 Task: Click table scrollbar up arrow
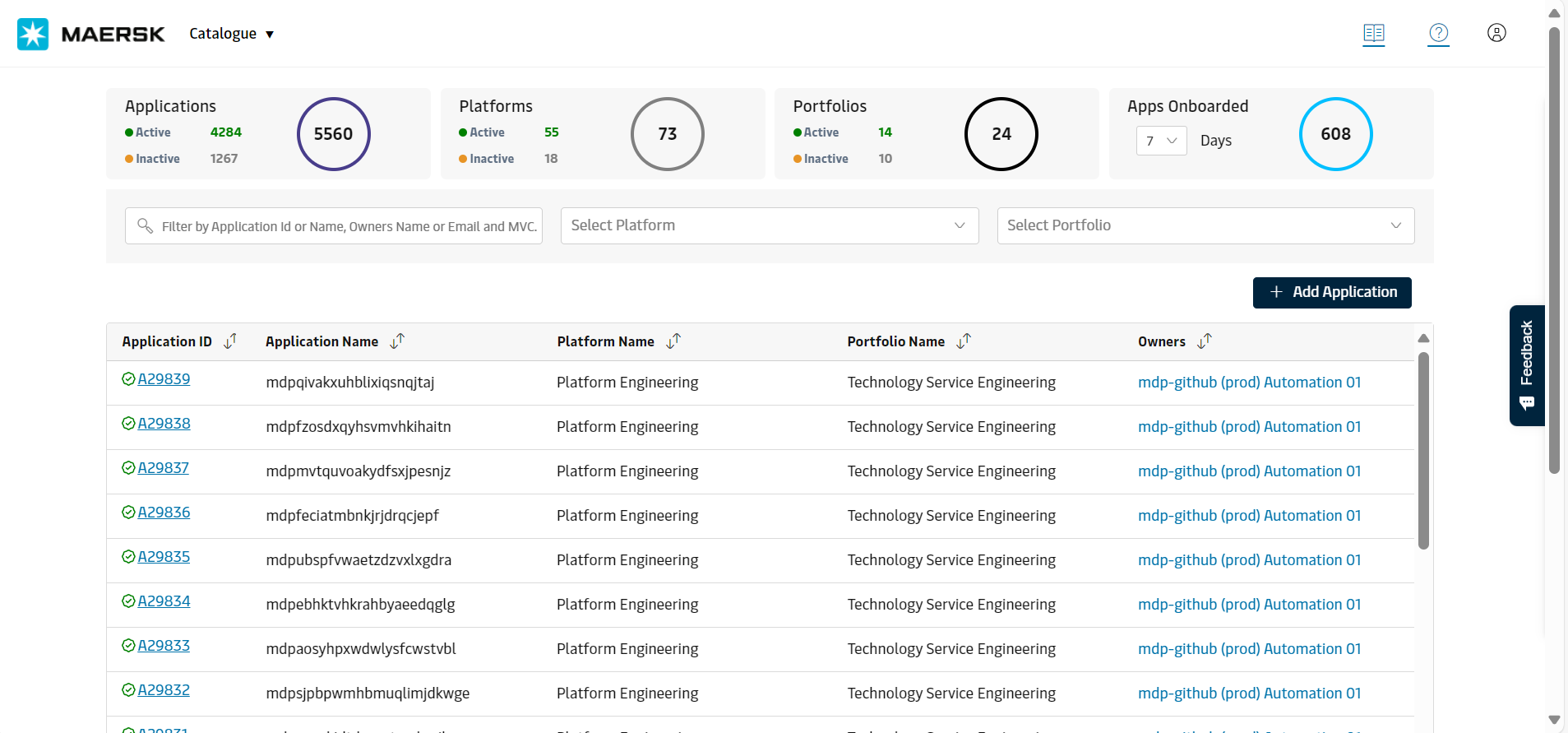tap(1424, 338)
